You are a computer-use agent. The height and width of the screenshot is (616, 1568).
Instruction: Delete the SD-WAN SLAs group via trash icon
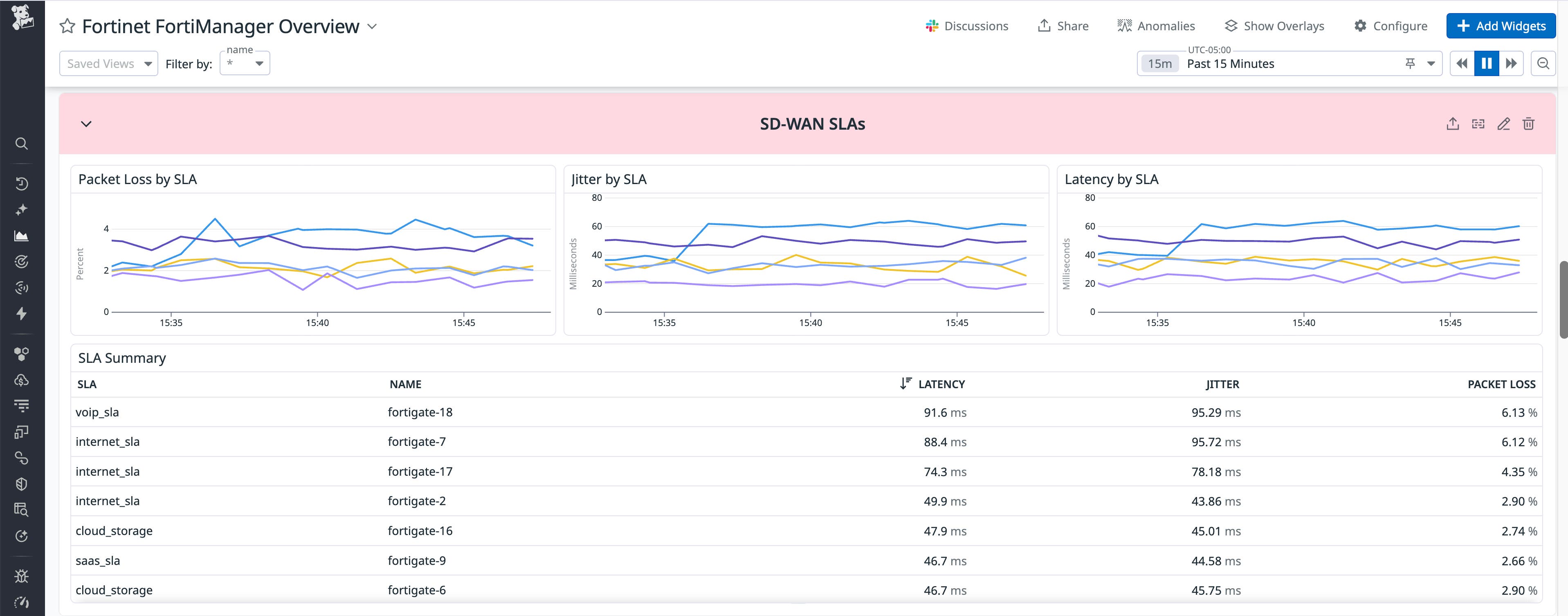pyautogui.click(x=1529, y=124)
